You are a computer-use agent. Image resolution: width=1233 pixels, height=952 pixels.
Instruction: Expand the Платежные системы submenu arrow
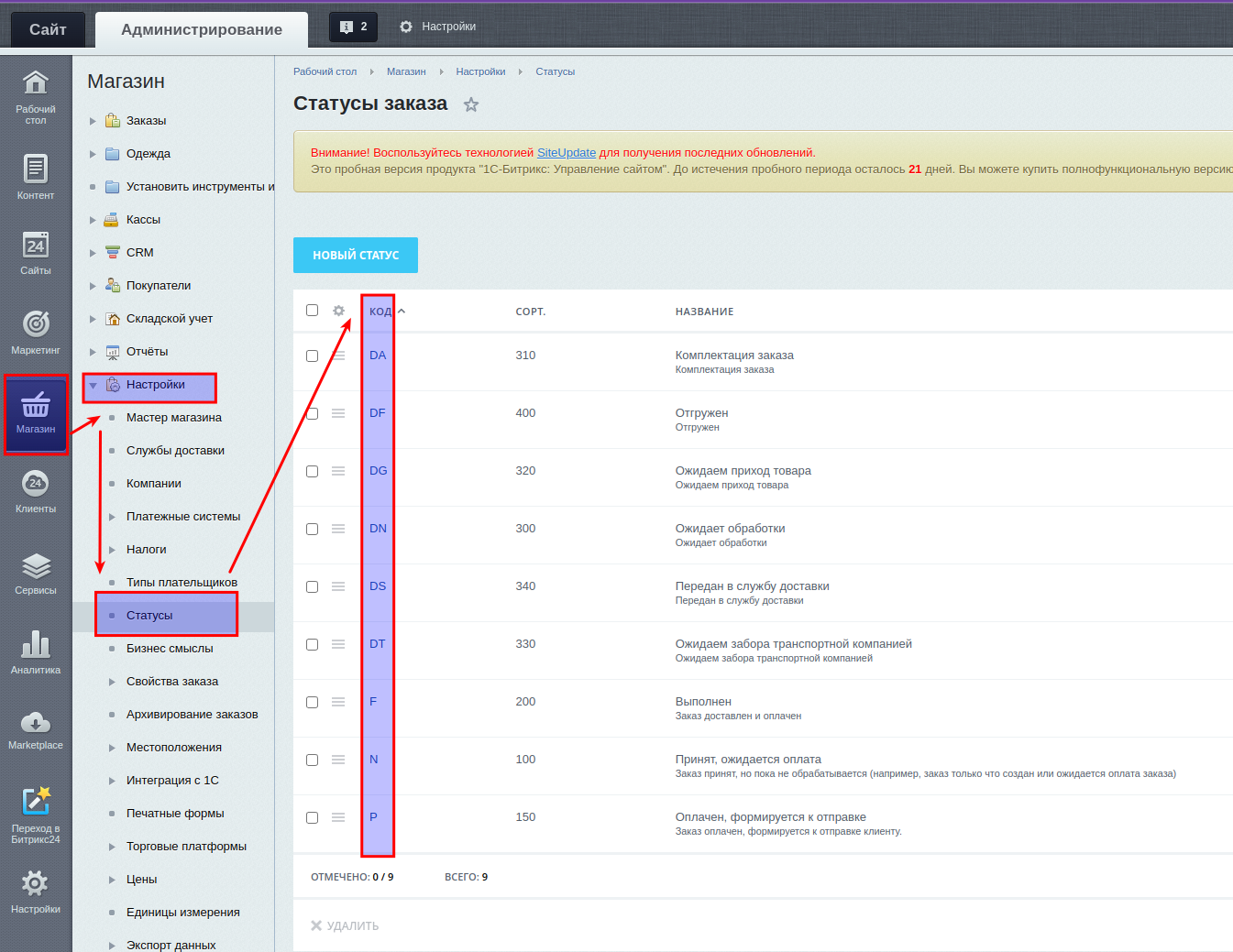[112, 517]
